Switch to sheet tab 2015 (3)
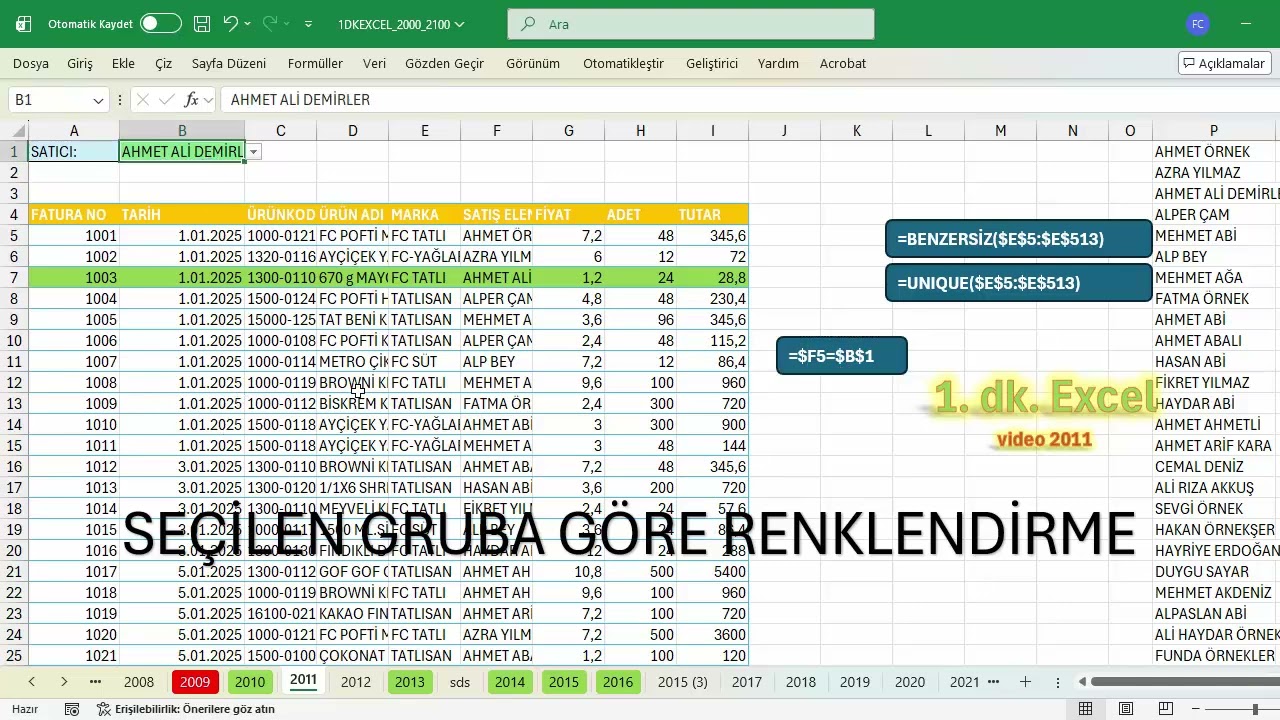Screen dimensions: 1280x720 [x=682, y=682]
